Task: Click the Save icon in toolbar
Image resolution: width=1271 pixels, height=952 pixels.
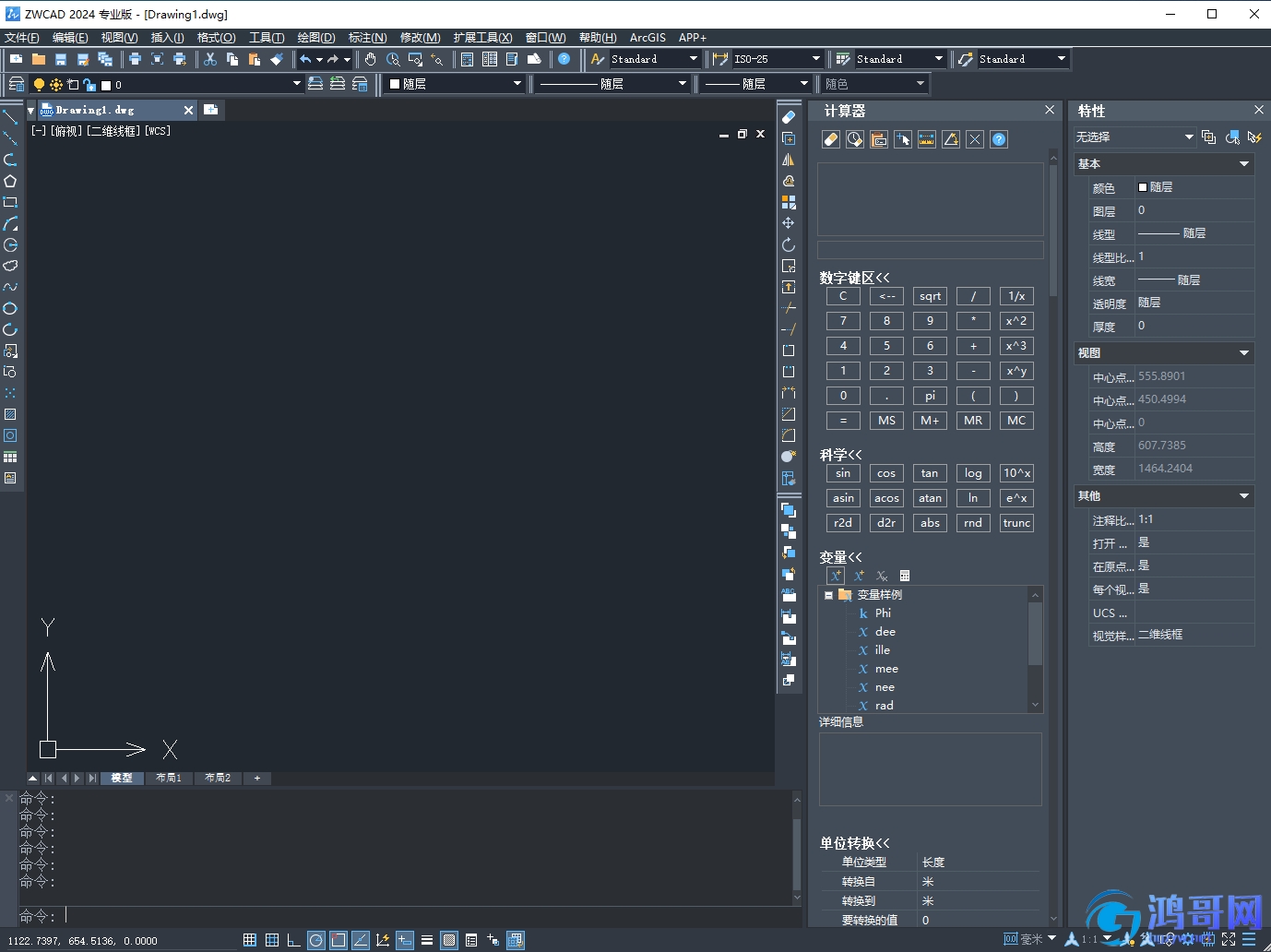Action: pyautogui.click(x=61, y=59)
